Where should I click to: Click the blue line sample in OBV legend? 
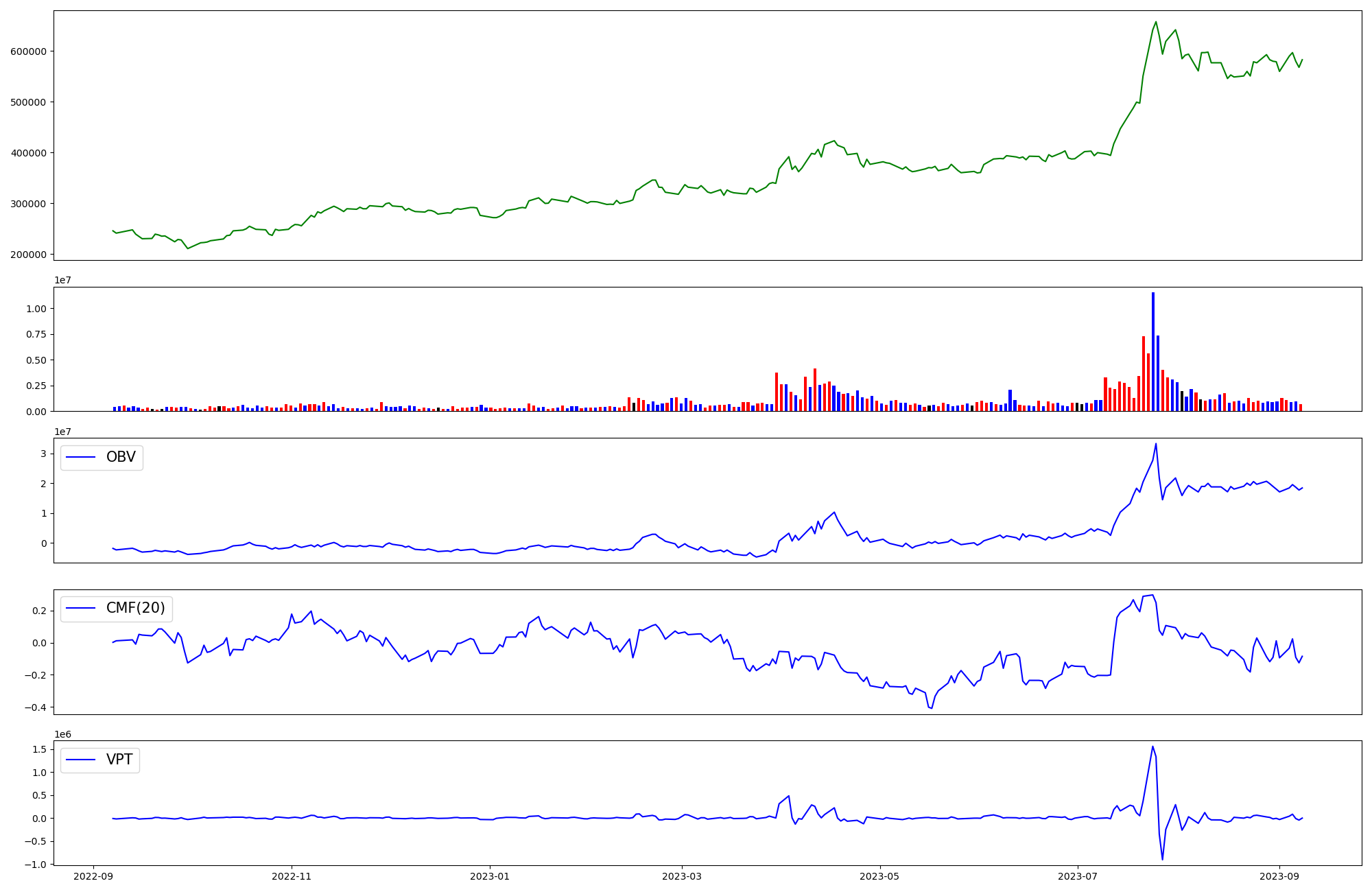pos(81,457)
